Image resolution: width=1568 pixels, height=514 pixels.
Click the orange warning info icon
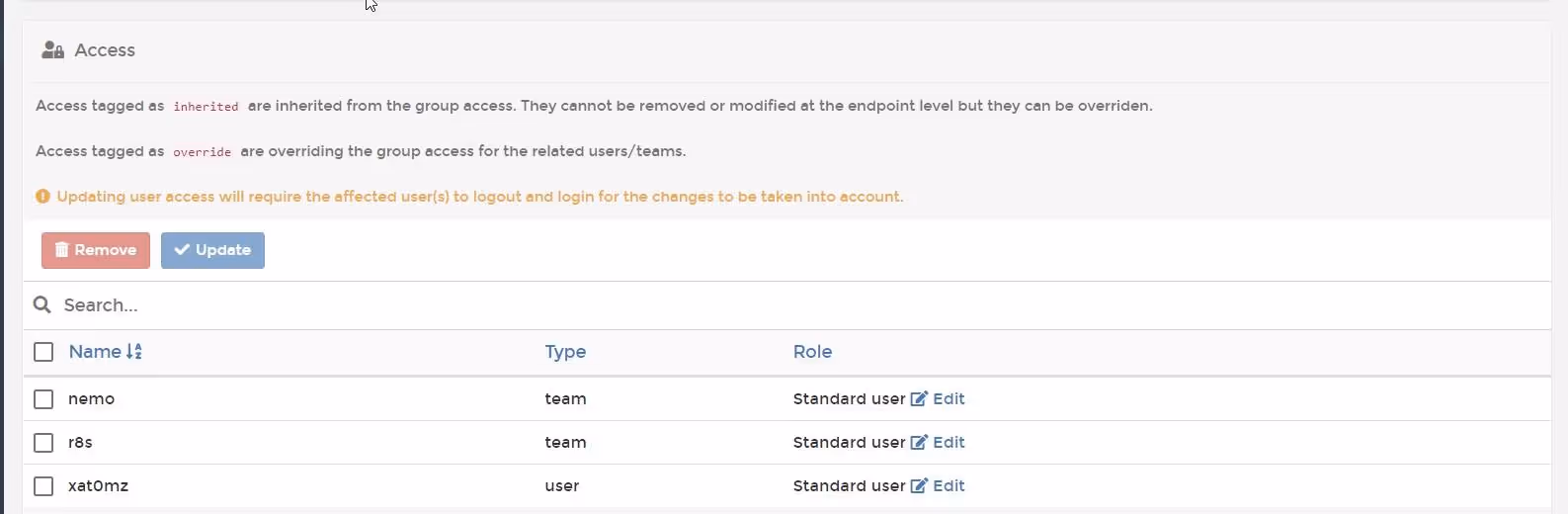pyautogui.click(x=42, y=197)
